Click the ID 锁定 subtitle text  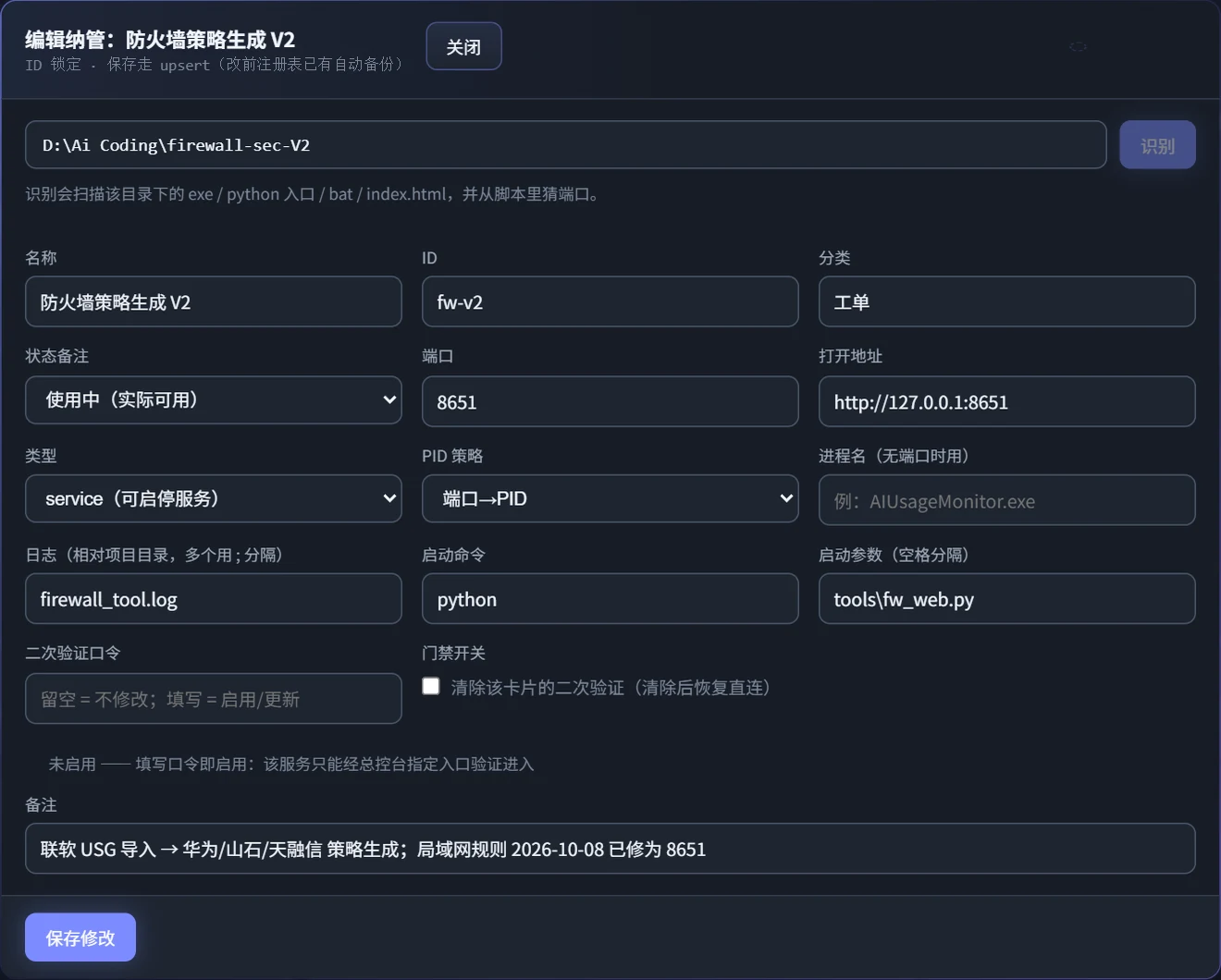point(216,65)
